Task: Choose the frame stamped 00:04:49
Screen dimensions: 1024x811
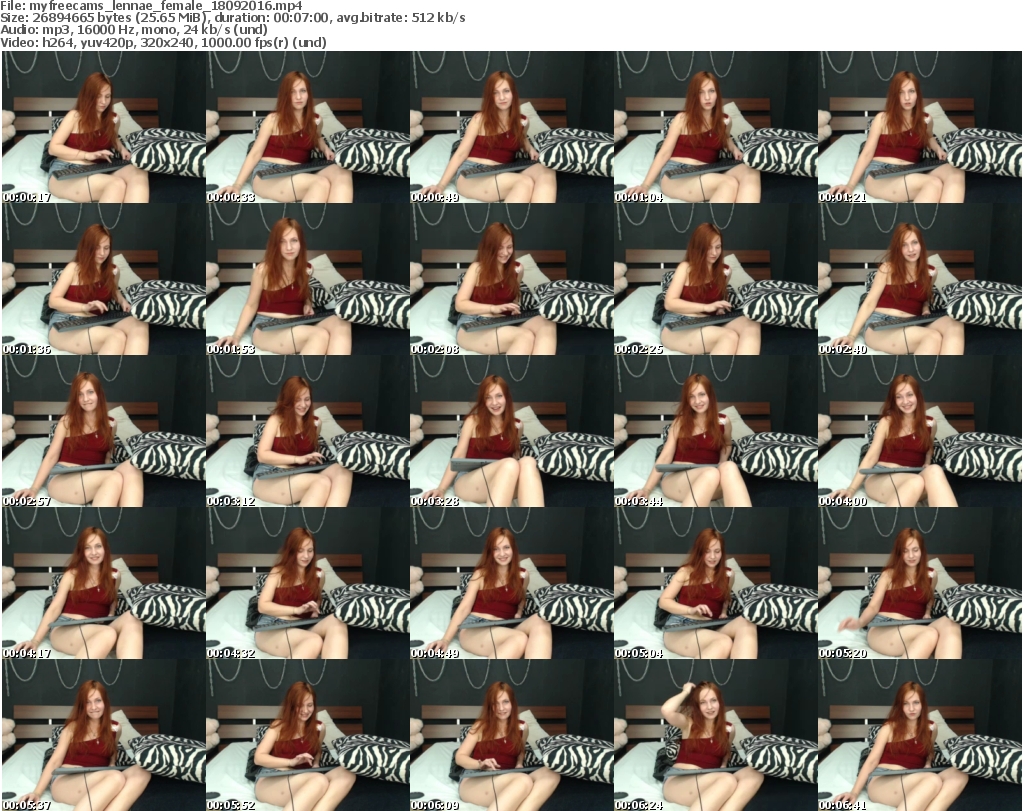Action: tap(511, 583)
